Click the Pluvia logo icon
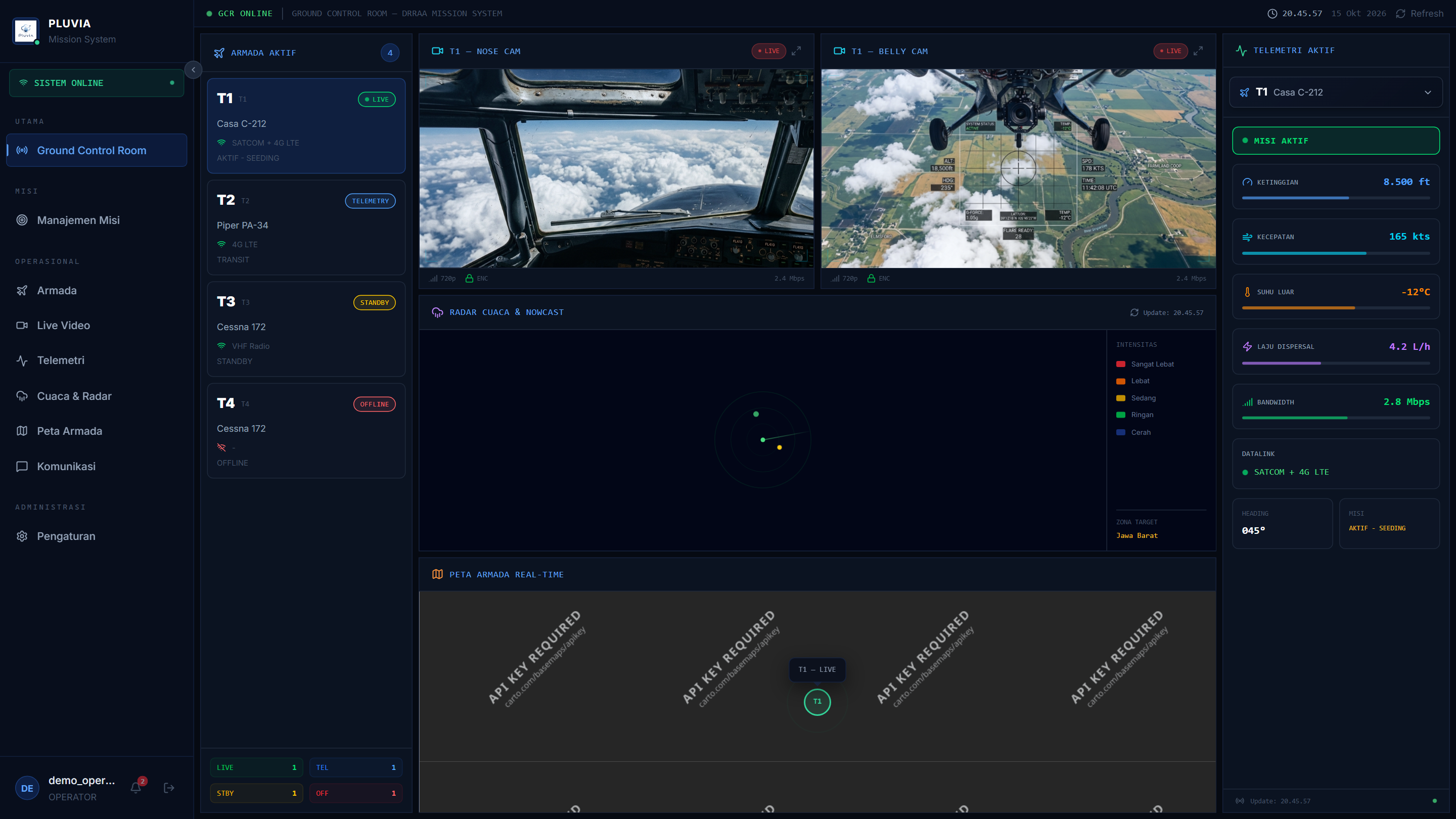 click(25, 31)
